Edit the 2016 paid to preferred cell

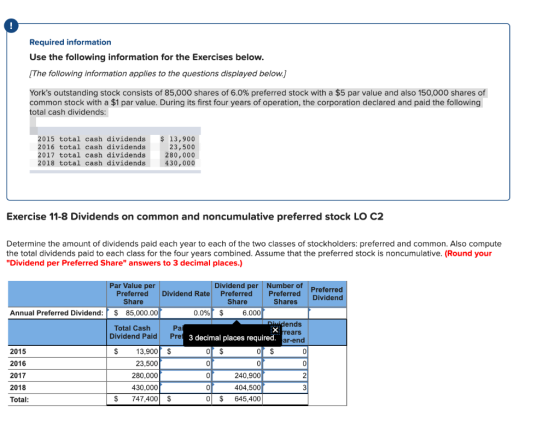[x=186, y=364]
